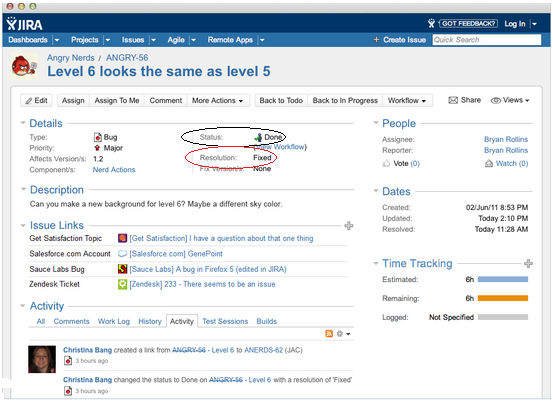553x402 pixels.
Task: Click the Zendesk ticket icon
Action: point(122,284)
